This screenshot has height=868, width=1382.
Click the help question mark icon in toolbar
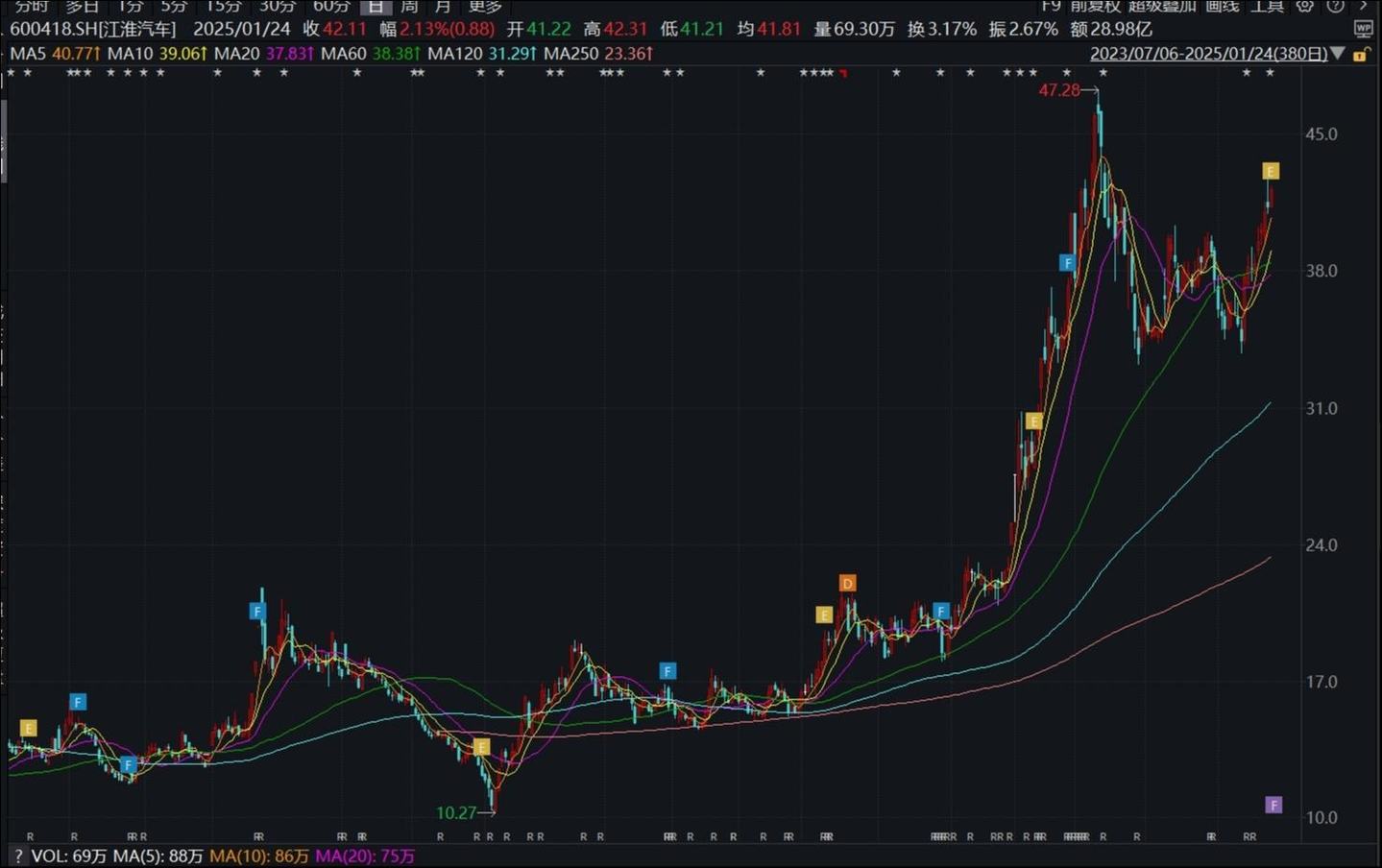[1335, 6]
